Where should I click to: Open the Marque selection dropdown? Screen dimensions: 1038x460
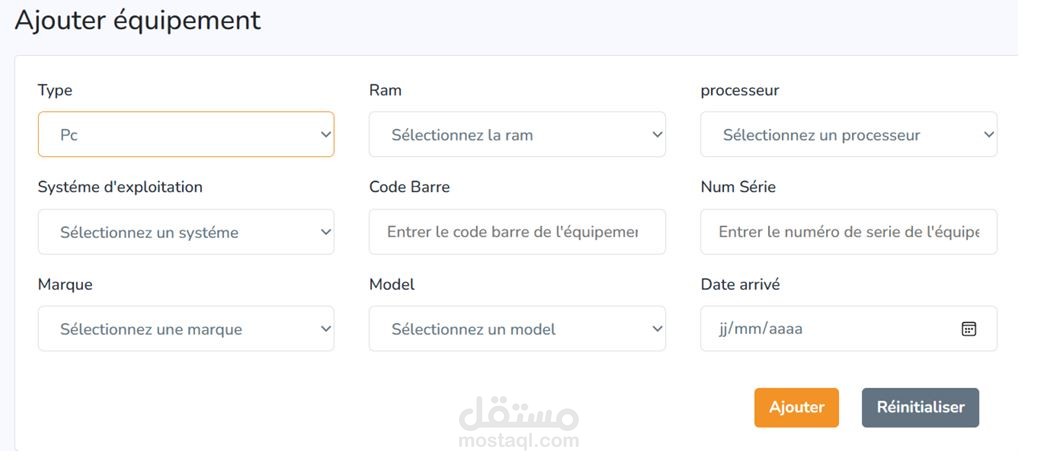click(x=186, y=329)
